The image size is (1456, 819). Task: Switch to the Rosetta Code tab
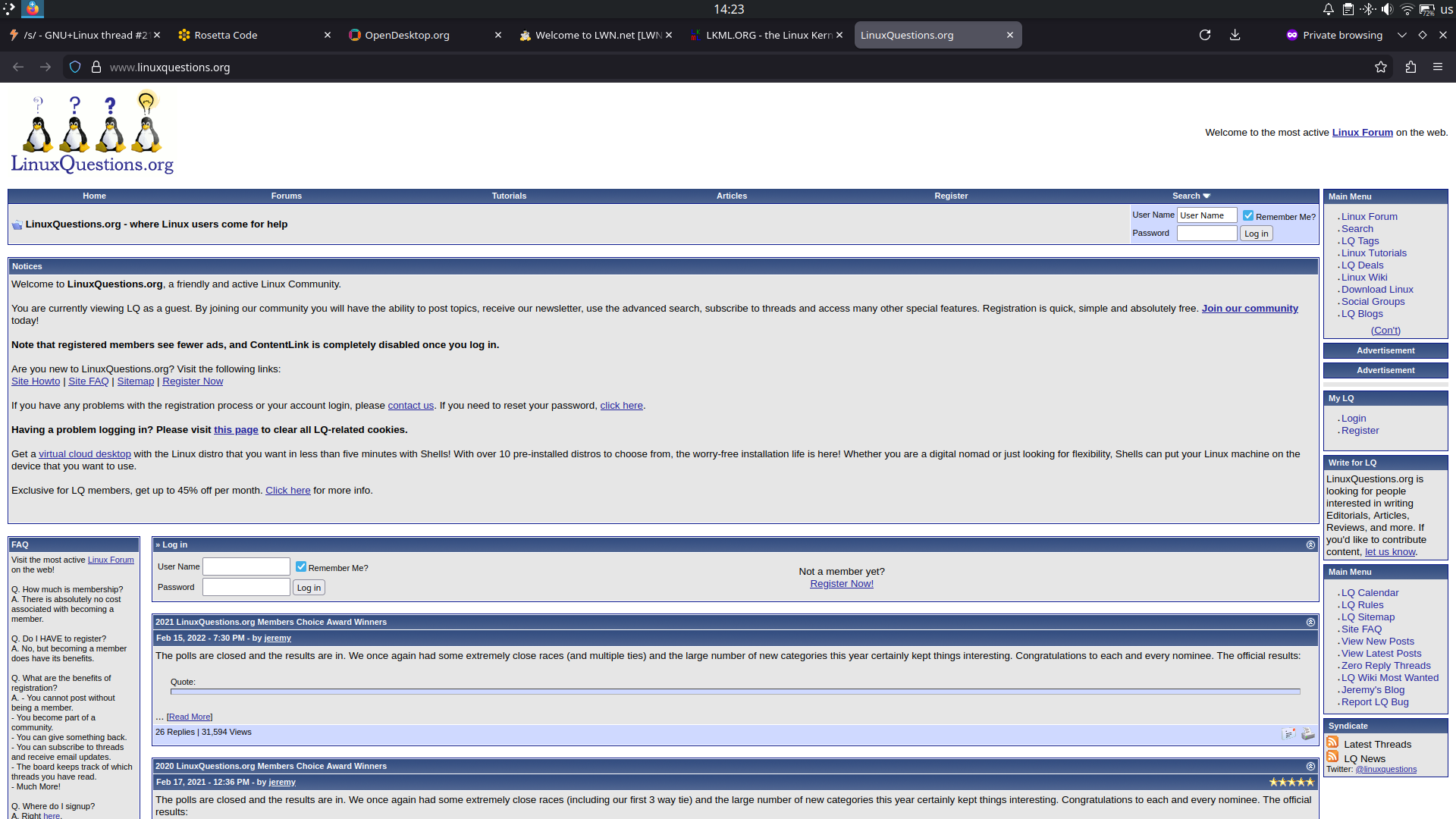click(225, 35)
